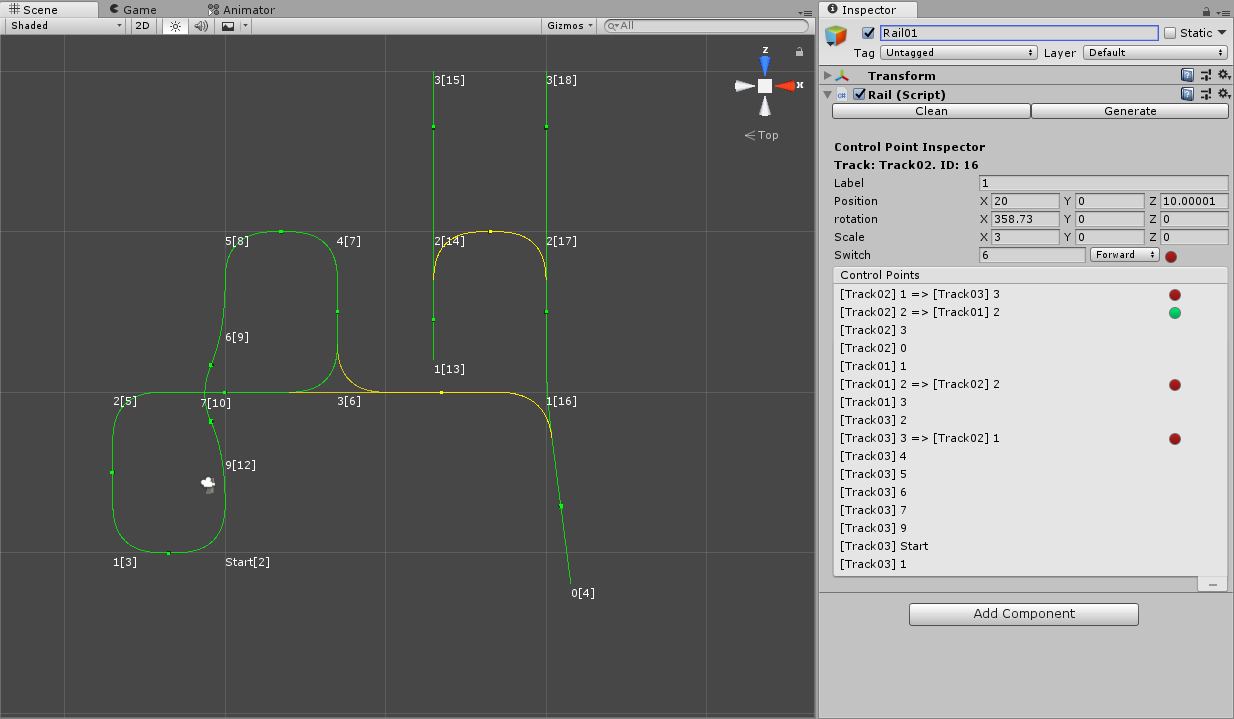Toggle the scene gizmo lock icon
The width and height of the screenshot is (1234, 719).
click(x=799, y=52)
